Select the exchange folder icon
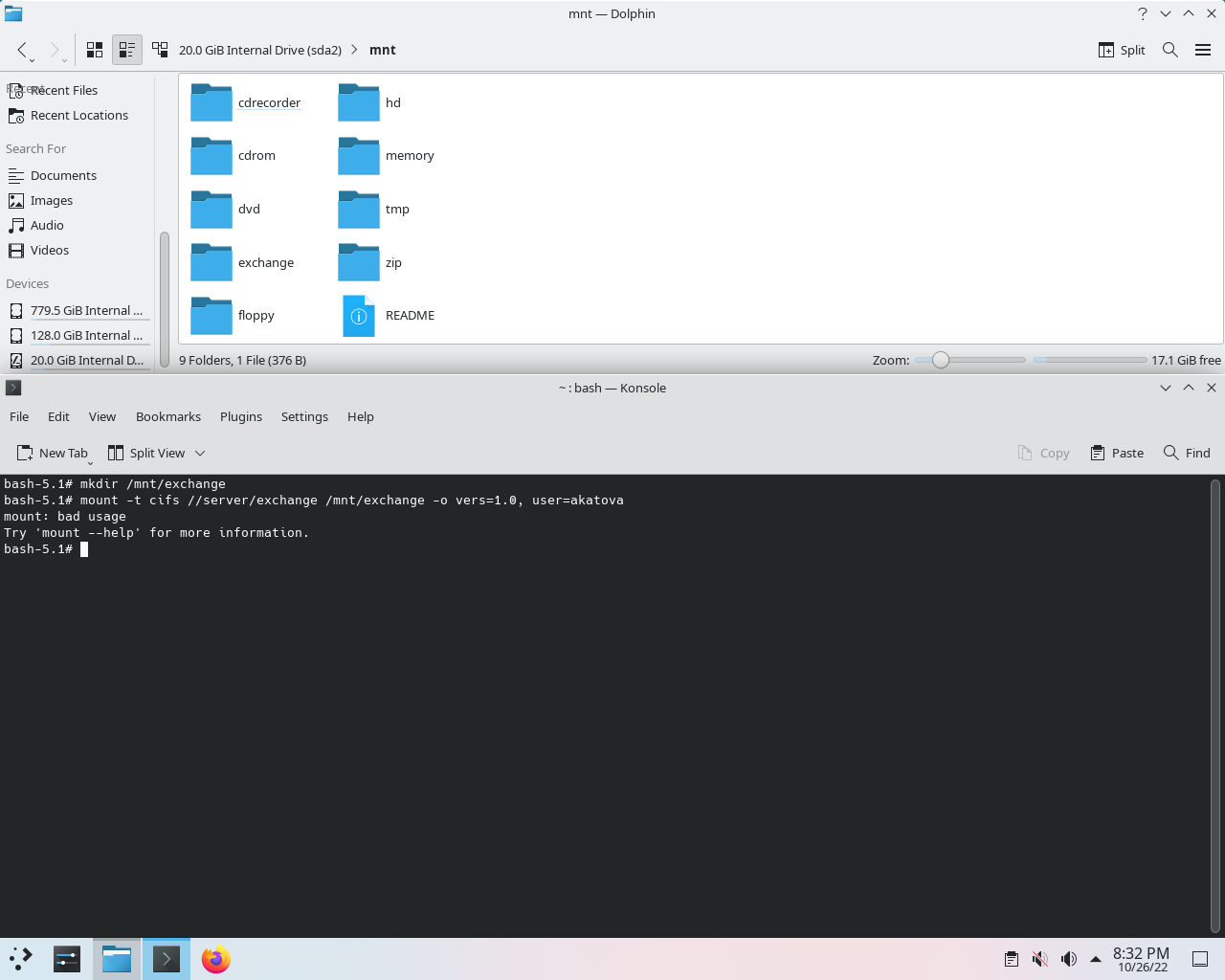The image size is (1225, 980). coord(212,262)
